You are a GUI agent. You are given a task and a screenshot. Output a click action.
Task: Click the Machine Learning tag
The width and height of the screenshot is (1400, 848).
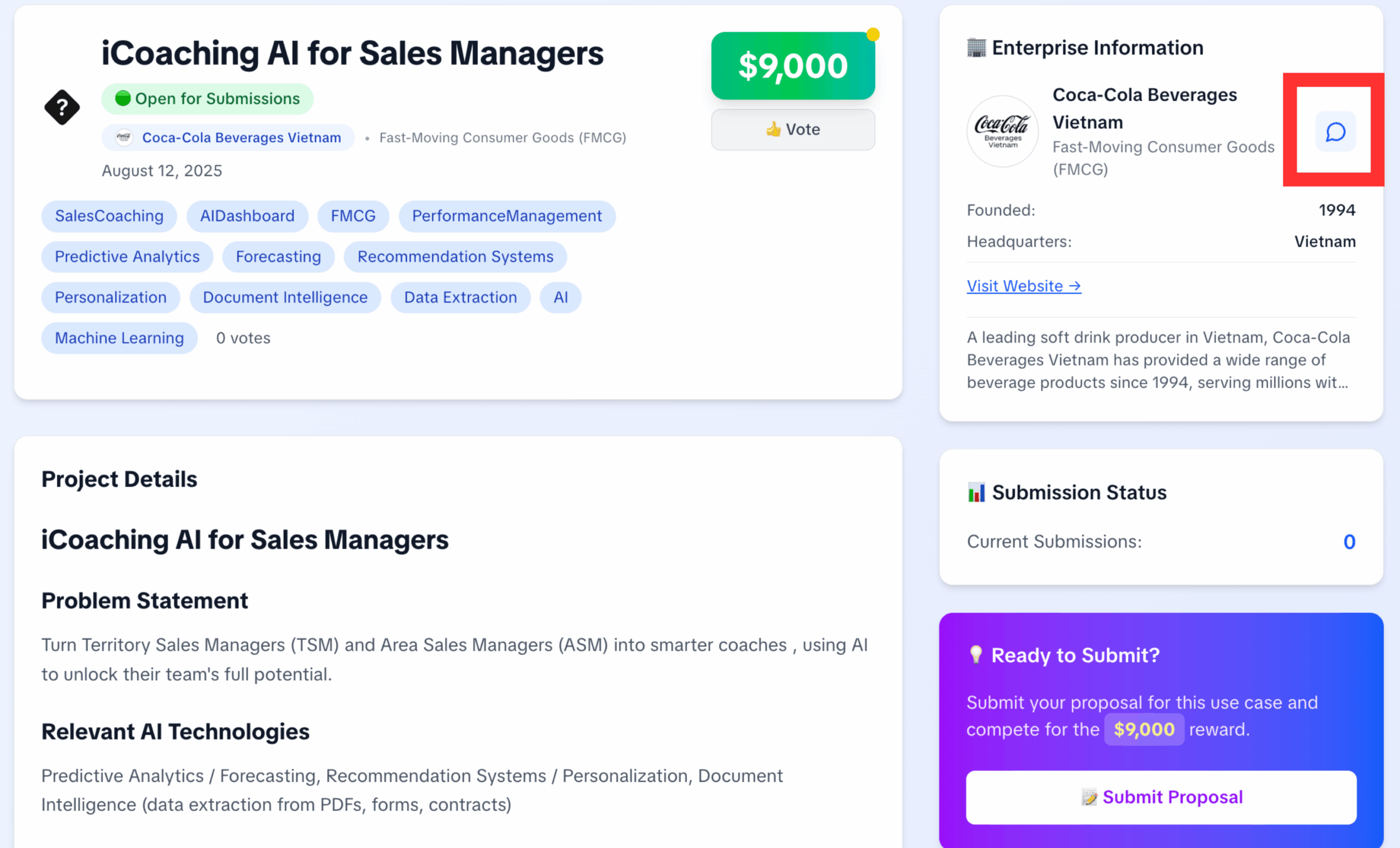coord(119,338)
